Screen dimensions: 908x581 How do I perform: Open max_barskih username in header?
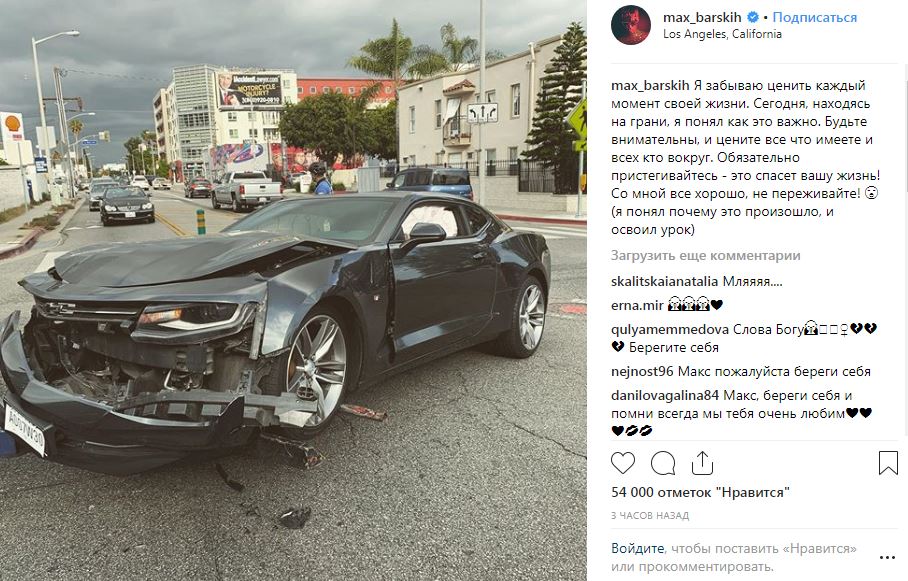coord(702,17)
